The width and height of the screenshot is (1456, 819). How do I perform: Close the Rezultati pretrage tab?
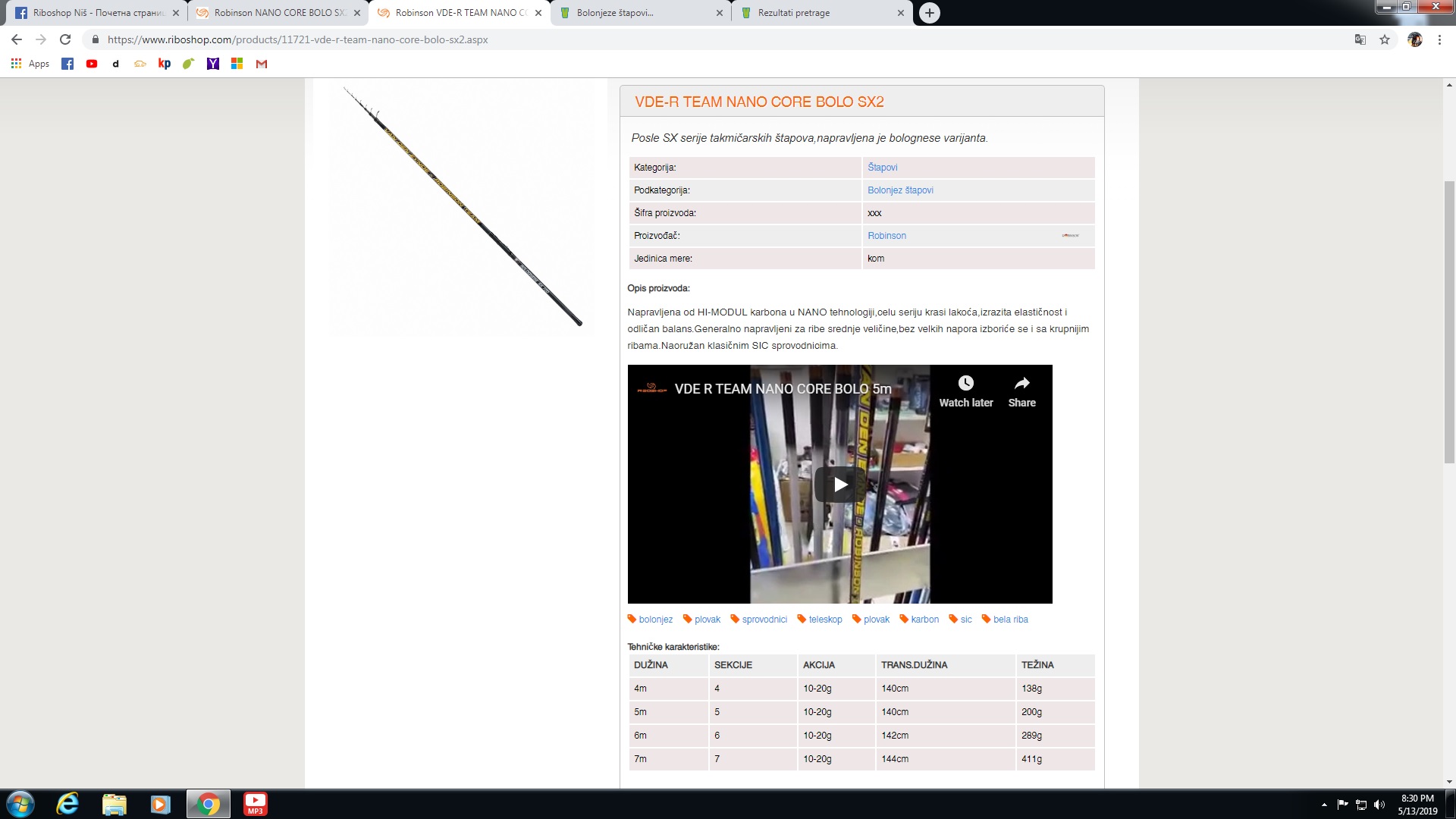click(x=901, y=13)
